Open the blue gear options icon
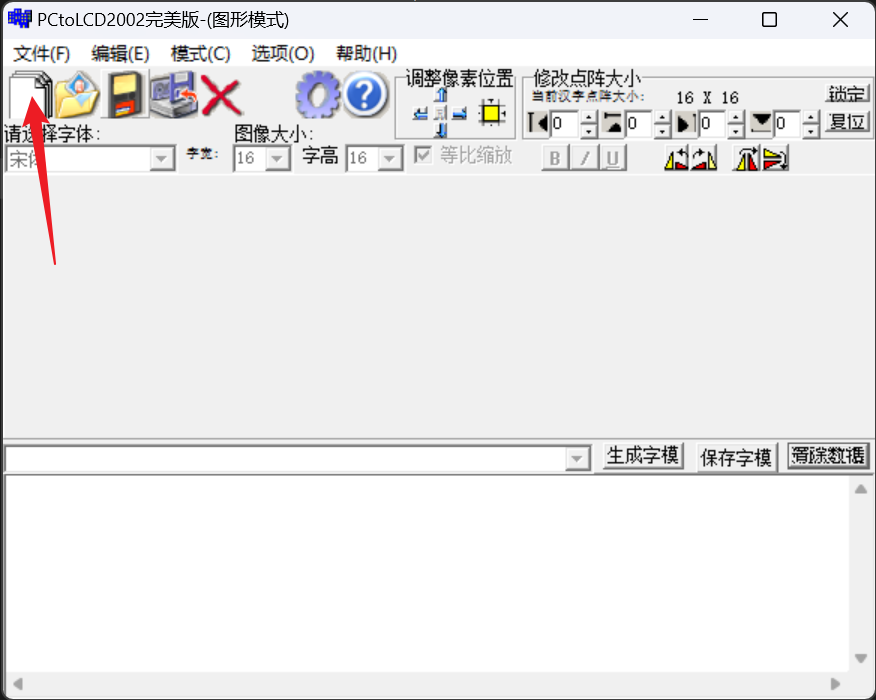The width and height of the screenshot is (876, 700). coord(318,95)
